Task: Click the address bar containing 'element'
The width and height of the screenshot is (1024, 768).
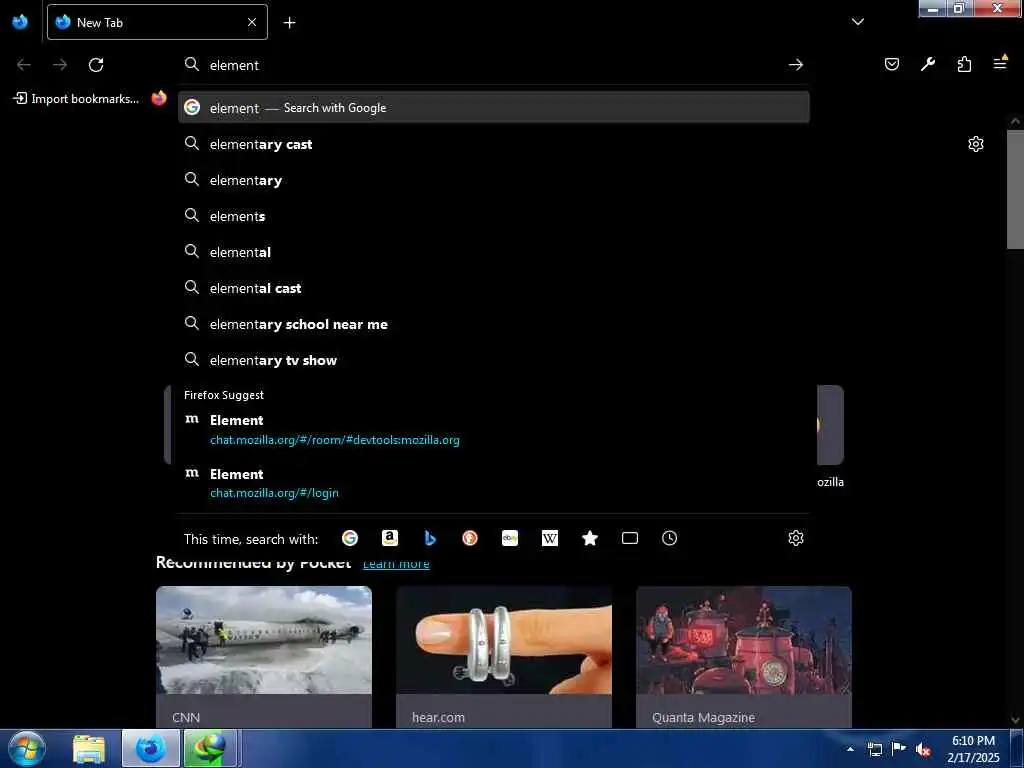Action: point(493,65)
